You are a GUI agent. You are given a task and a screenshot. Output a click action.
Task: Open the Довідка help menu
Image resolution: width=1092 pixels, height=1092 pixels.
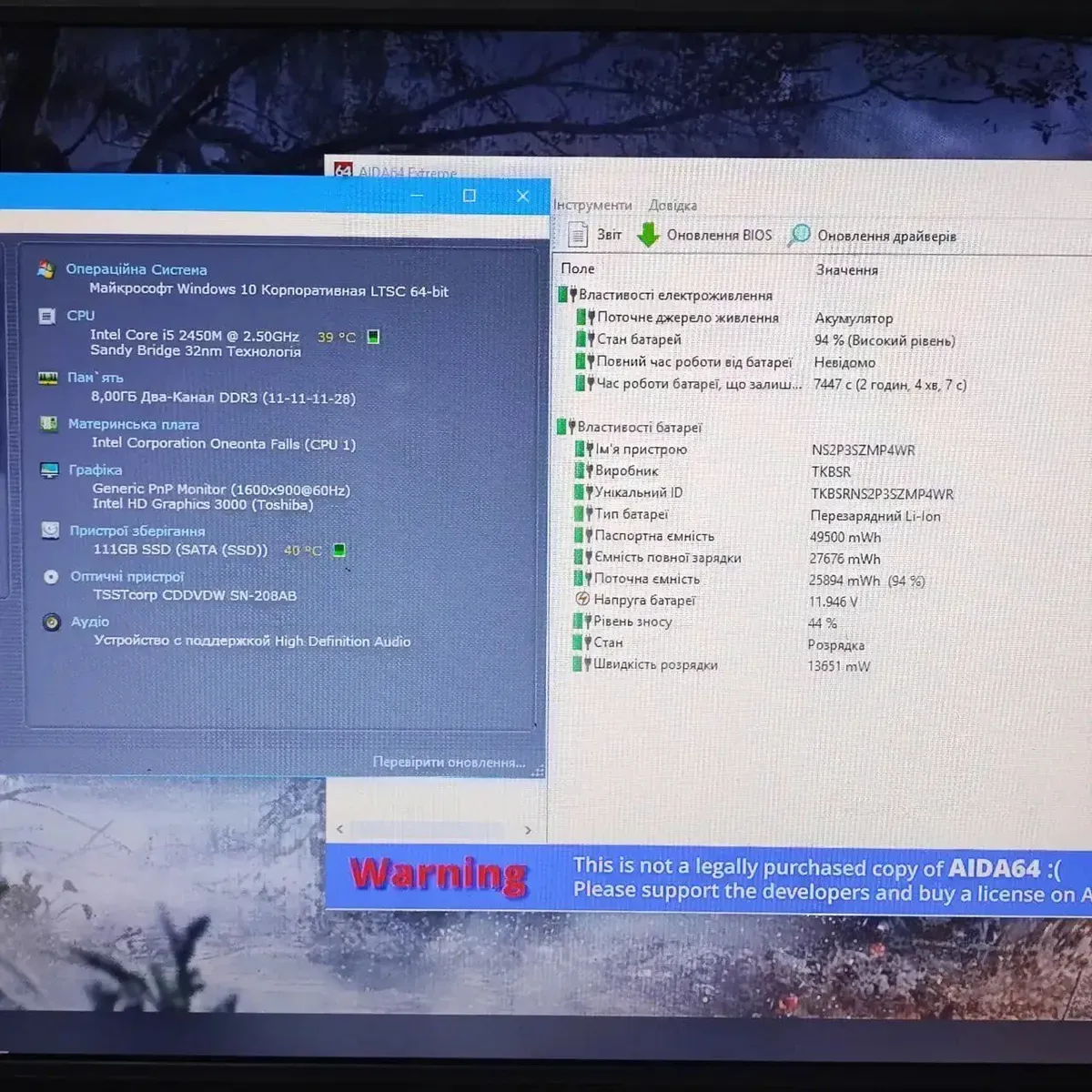click(672, 206)
